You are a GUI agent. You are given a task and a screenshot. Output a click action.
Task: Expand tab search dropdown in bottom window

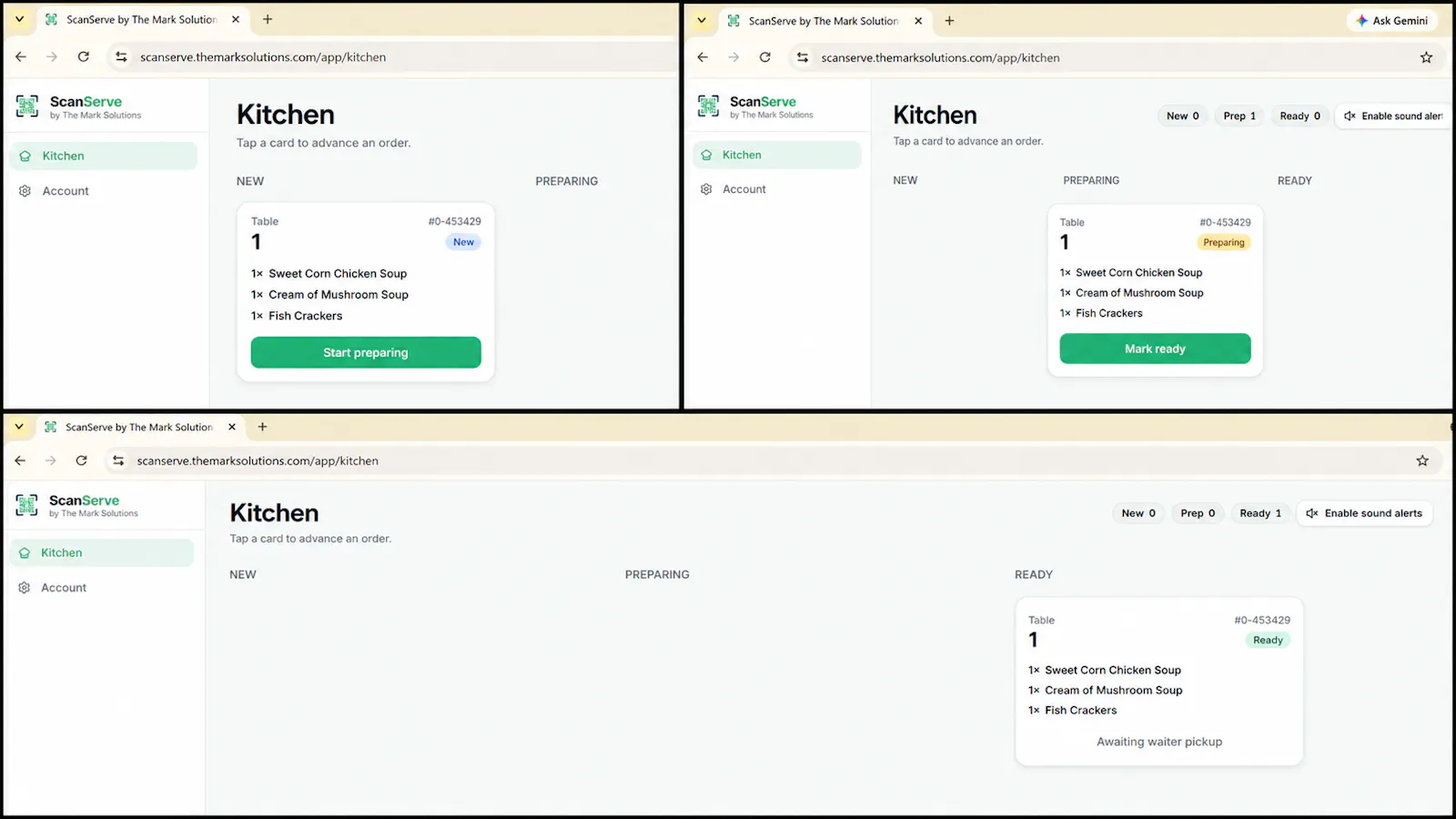19,427
